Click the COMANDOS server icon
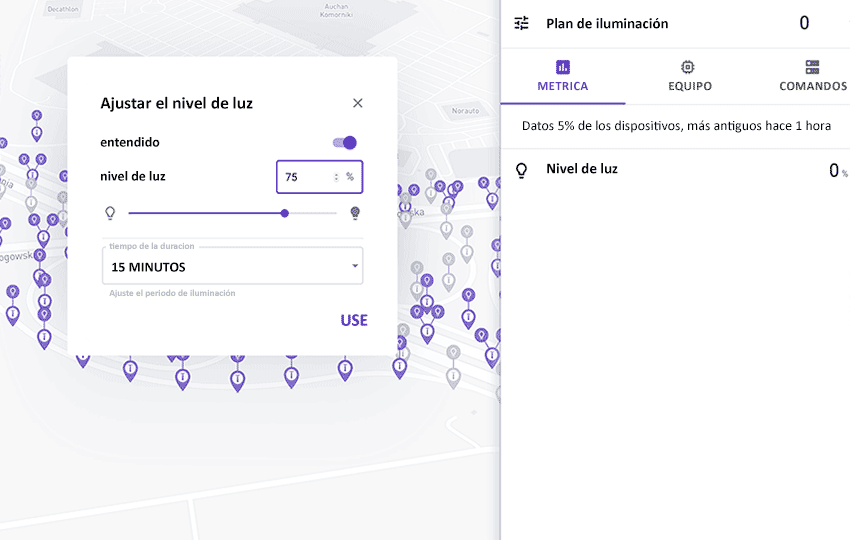The image size is (850, 540). (x=812, y=67)
